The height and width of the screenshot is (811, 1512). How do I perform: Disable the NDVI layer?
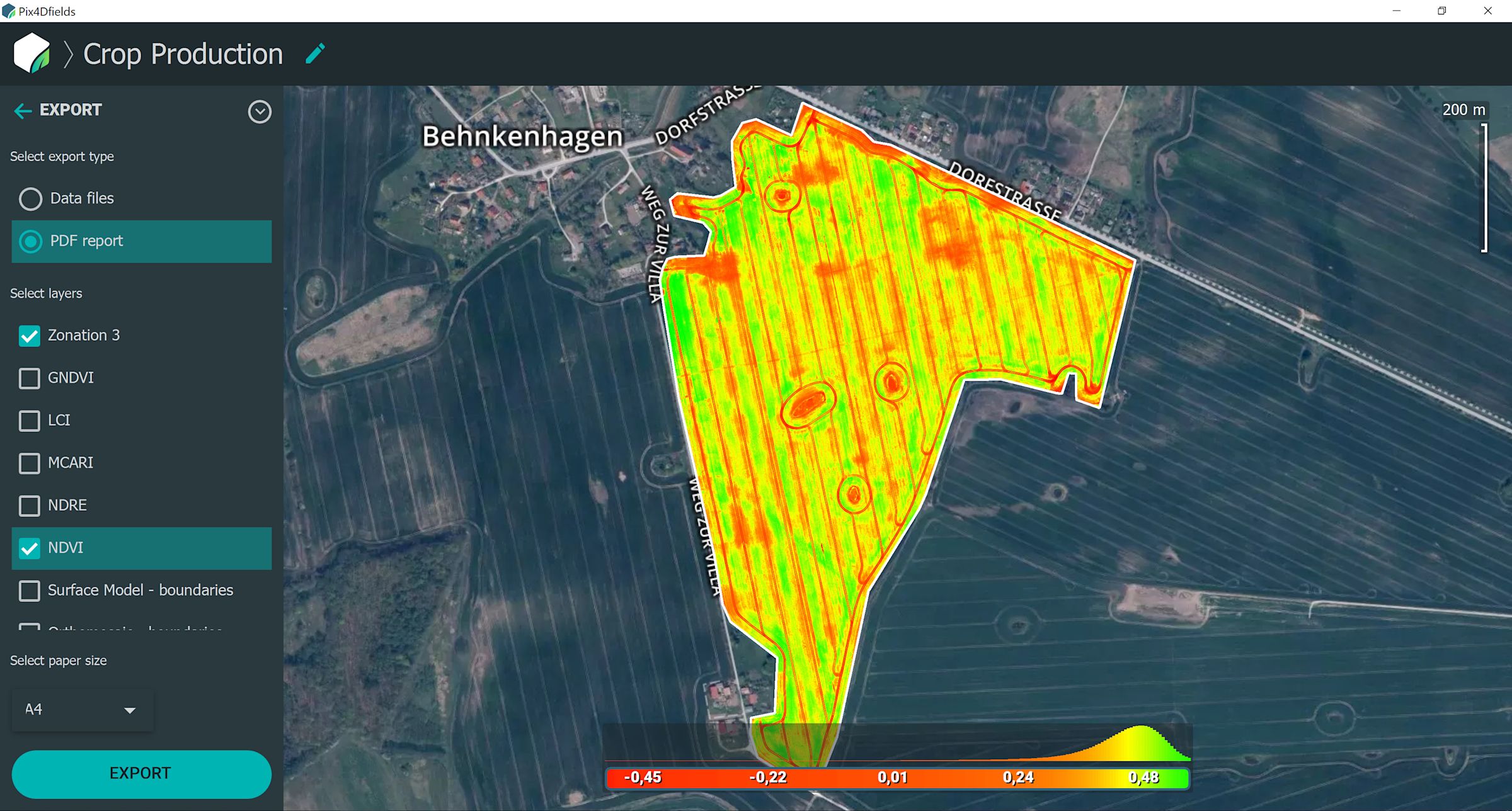29,548
